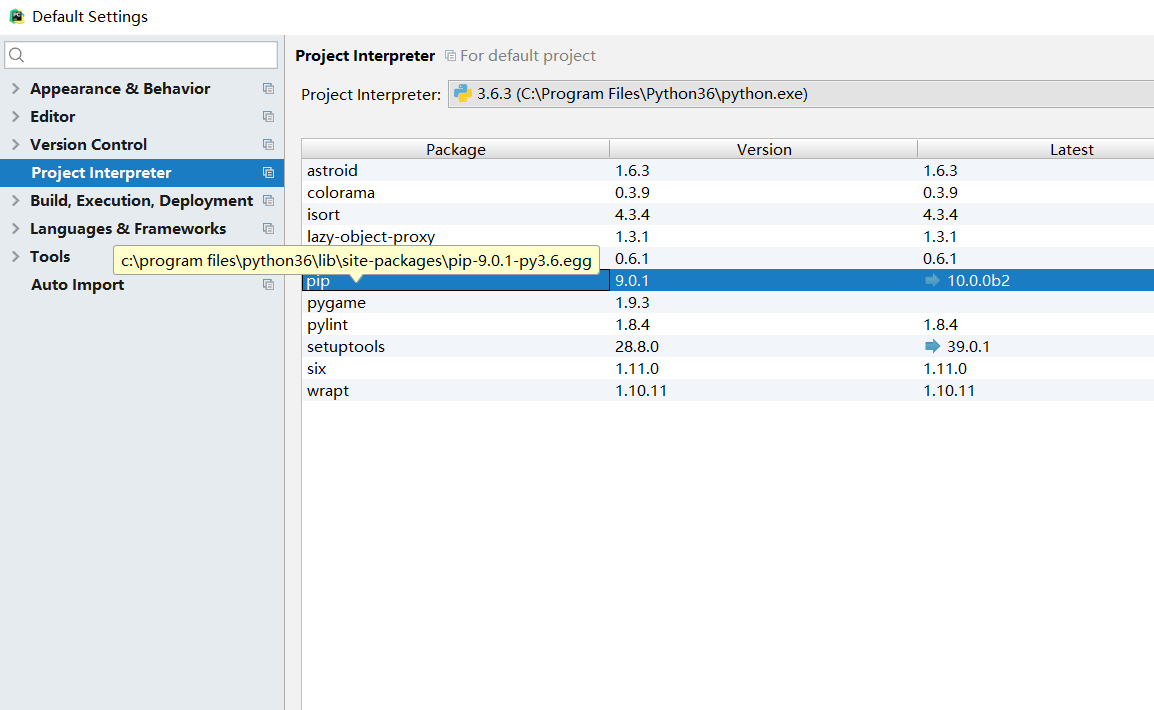Select the pylint package row
Screen dimensions: 1154x710
pos(328,325)
